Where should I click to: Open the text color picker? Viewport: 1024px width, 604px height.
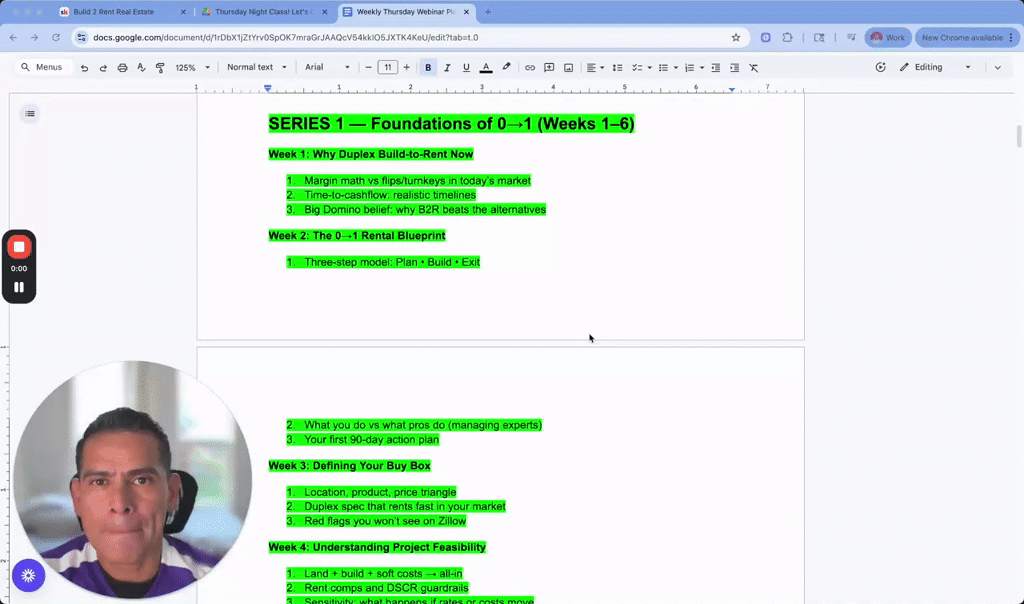point(486,67)
